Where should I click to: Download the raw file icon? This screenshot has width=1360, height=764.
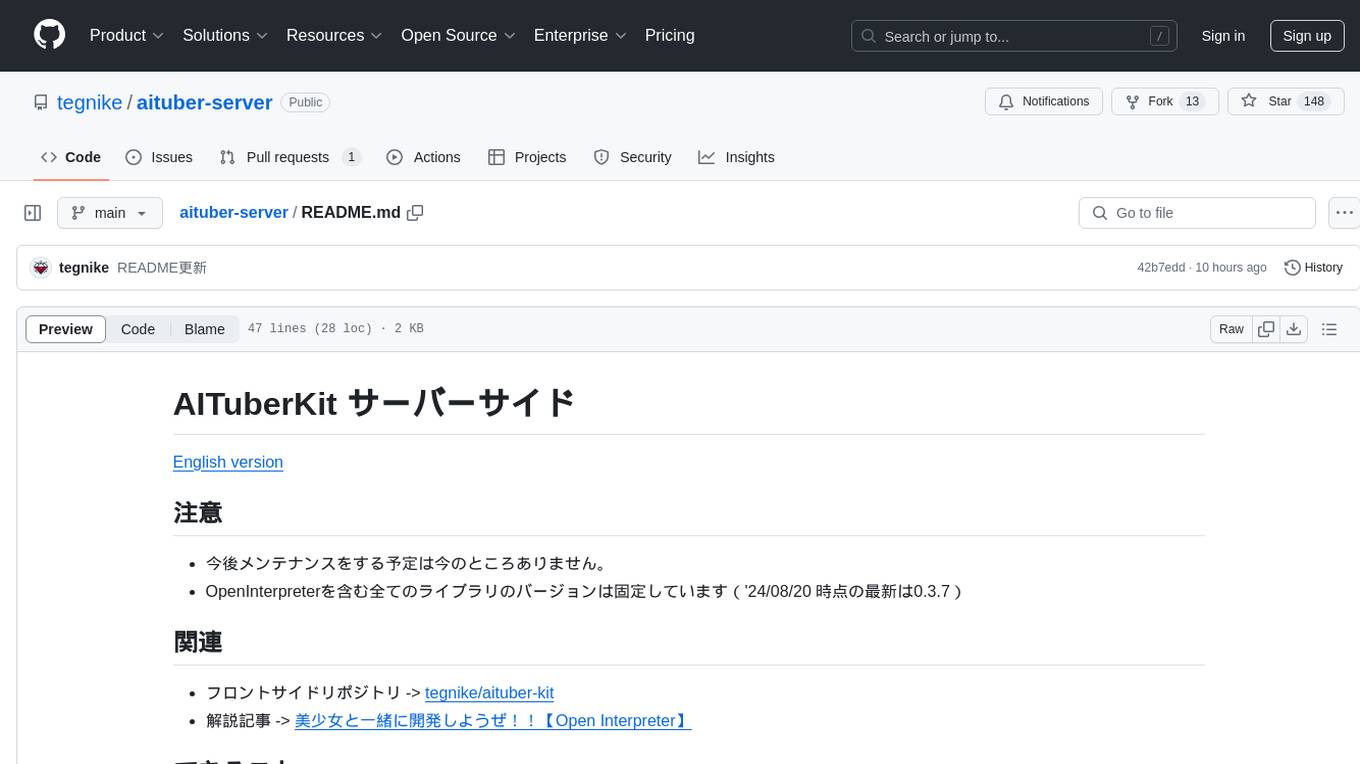coord(1294,329)
